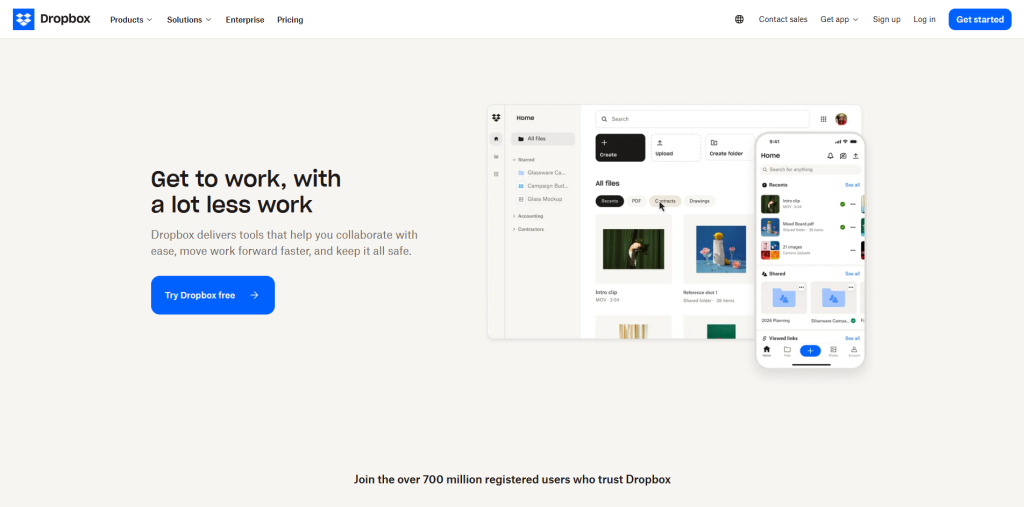Expand the Solutions menu
The height and width of the screenshot is (507, 1024).
[189, 20]
